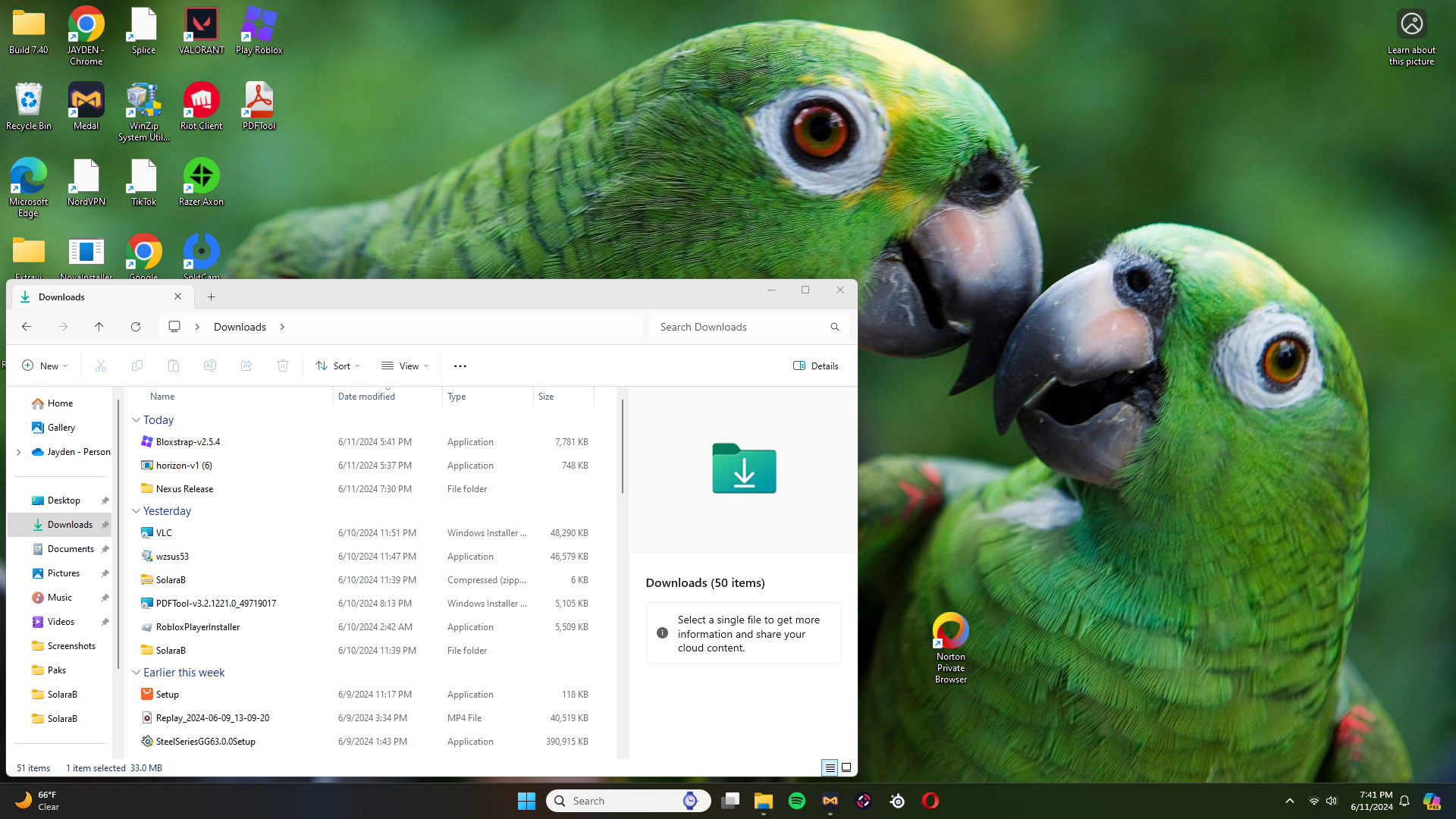Click the Refresh icon in File Explorer
This screenshot has width=1456, height=819.
click(136, 327)
